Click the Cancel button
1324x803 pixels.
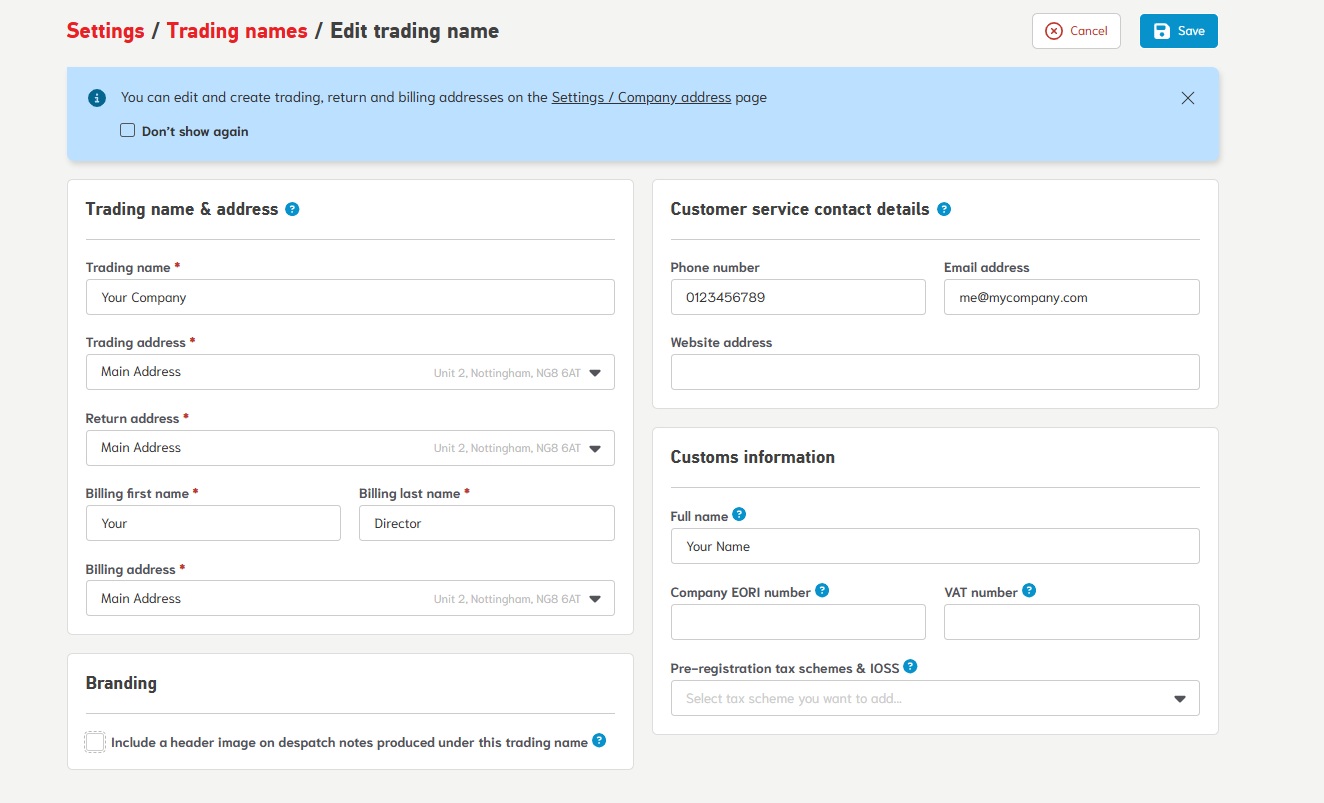pos(1076,31)
